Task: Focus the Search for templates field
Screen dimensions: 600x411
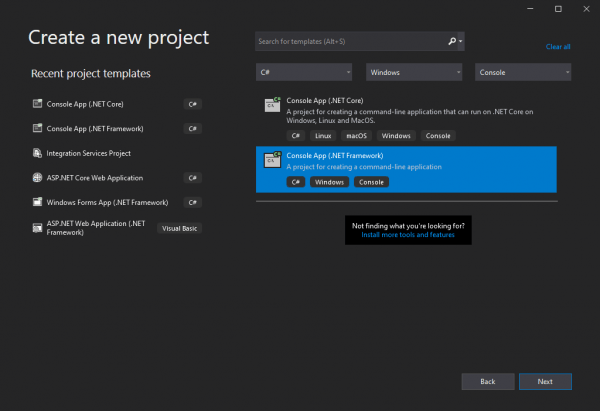Action: (350, 42)
